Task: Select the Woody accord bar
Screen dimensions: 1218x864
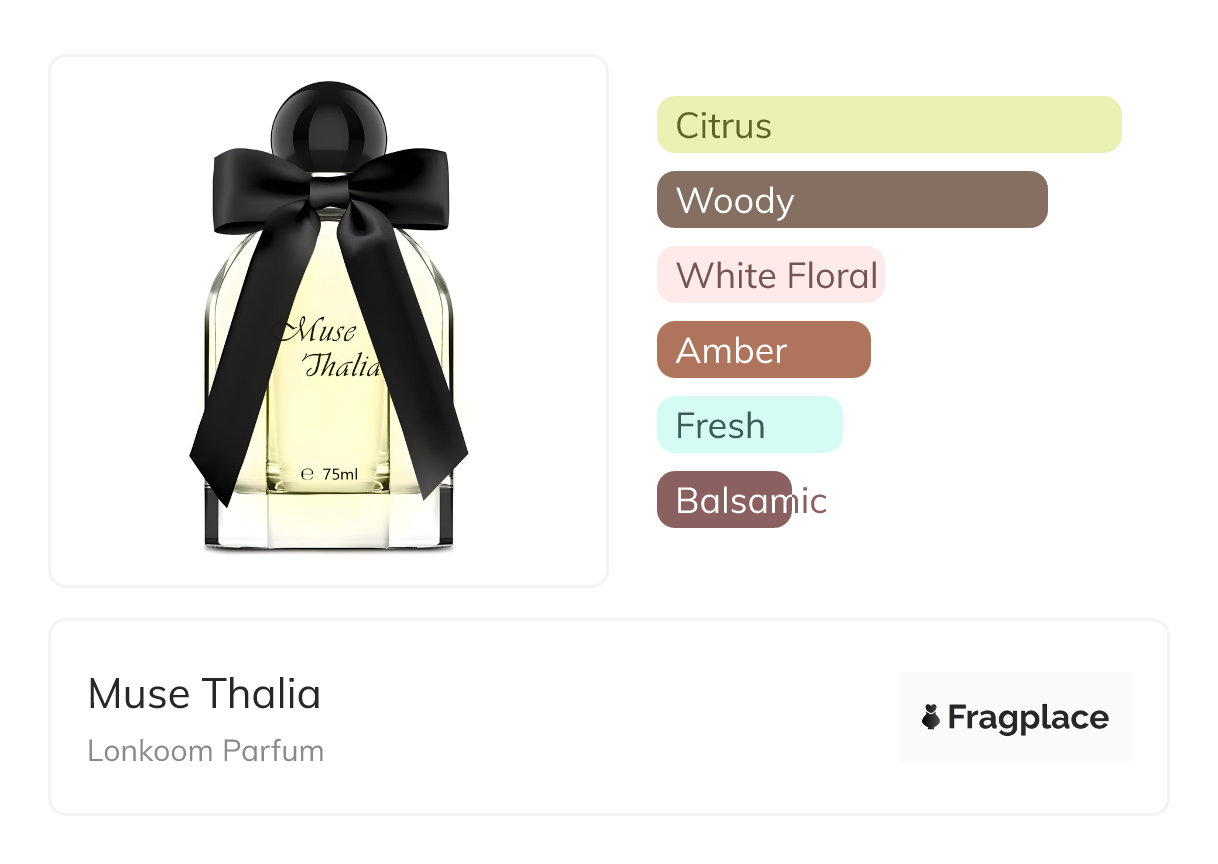Action: point(852,200)
